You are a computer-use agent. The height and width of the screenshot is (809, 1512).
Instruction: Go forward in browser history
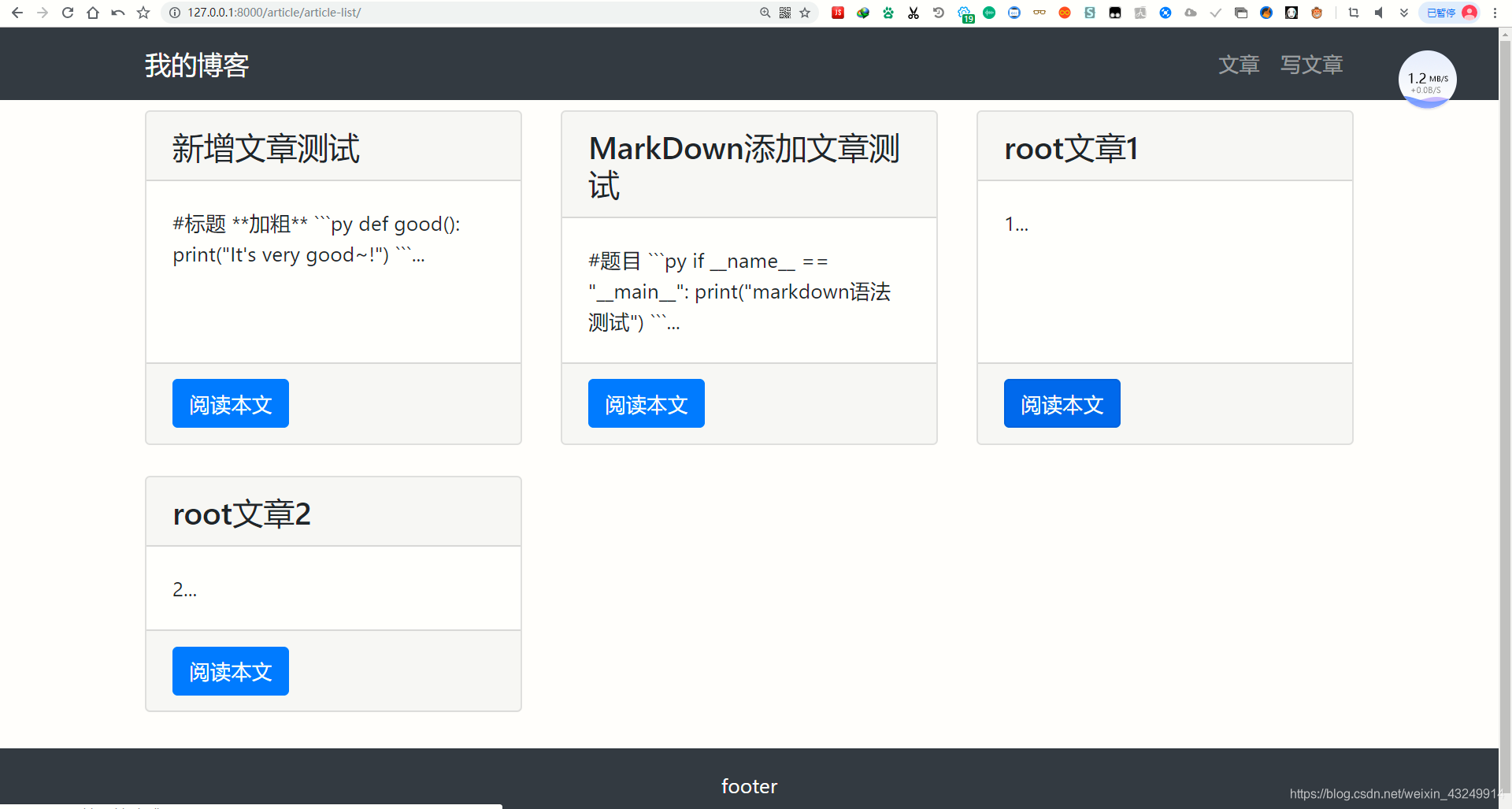tap(43, 13)
